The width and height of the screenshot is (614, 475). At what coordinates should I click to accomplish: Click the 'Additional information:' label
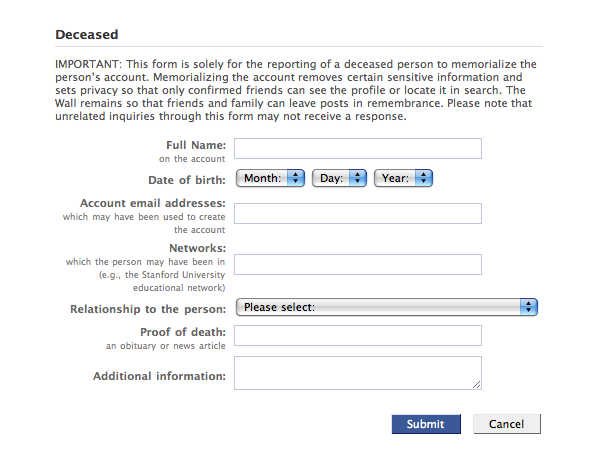(159, 376)
